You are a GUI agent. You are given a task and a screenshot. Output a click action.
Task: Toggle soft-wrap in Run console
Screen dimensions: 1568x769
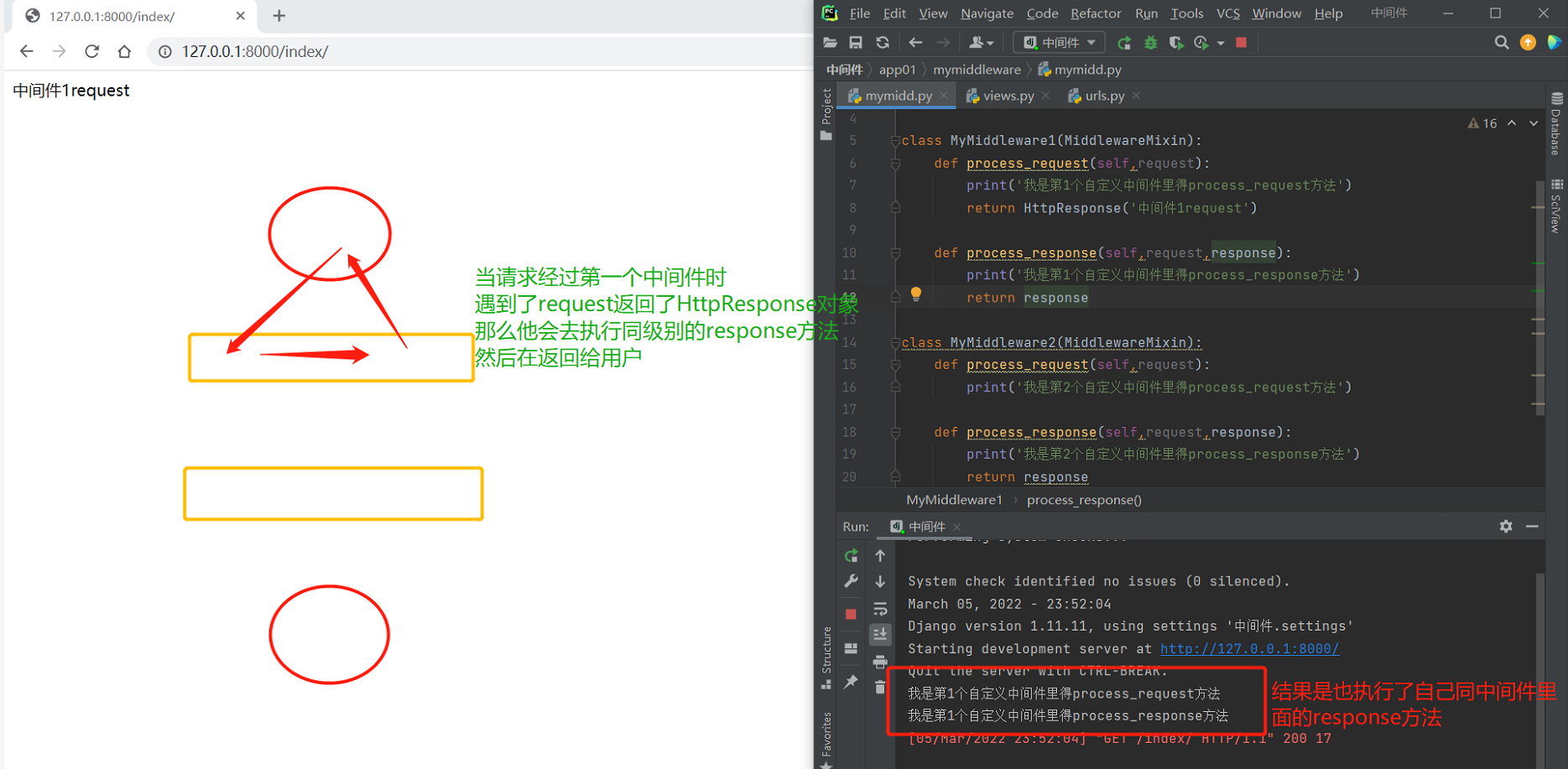[880, 609]
